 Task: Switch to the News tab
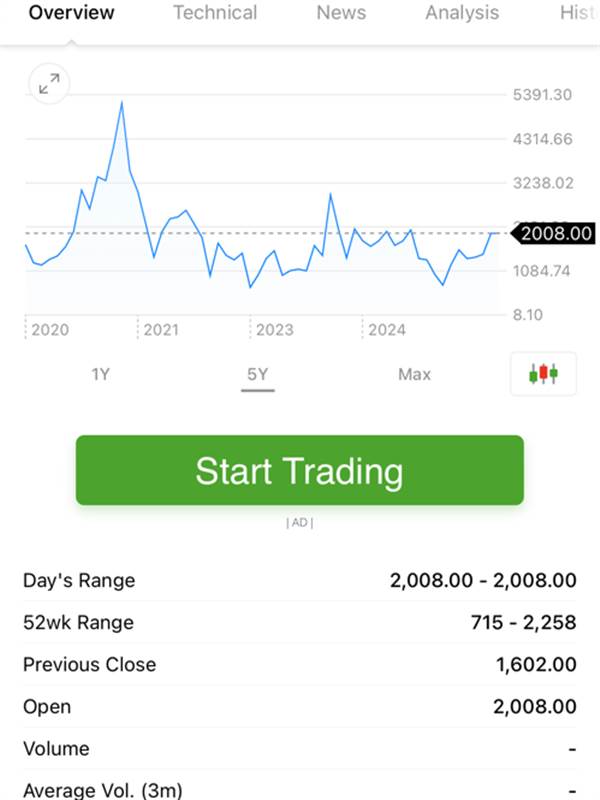click(x=341, y=13)
